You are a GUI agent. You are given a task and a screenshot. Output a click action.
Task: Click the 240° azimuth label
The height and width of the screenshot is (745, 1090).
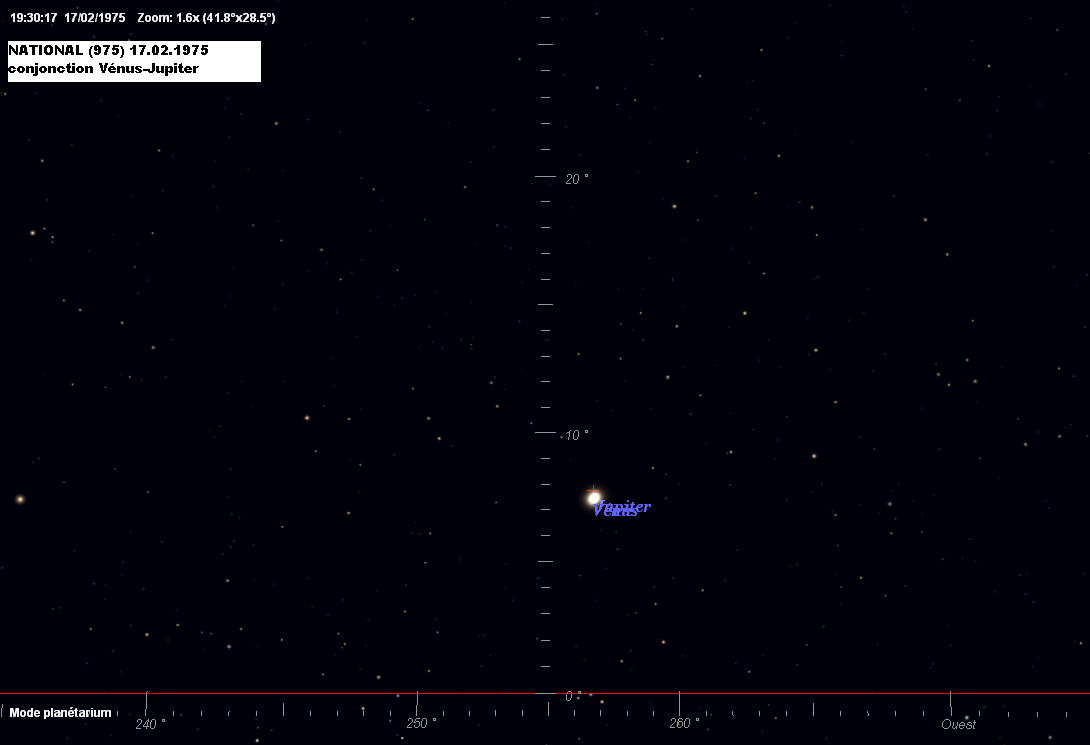pos(151,724)
